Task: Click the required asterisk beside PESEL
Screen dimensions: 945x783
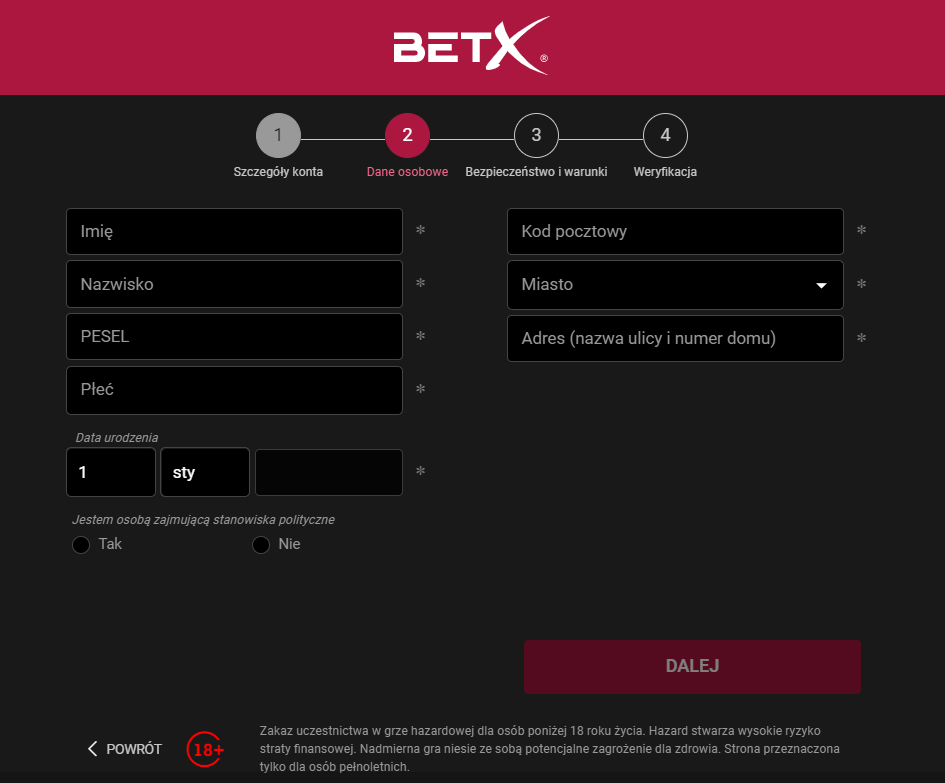Action: (421, 335)
